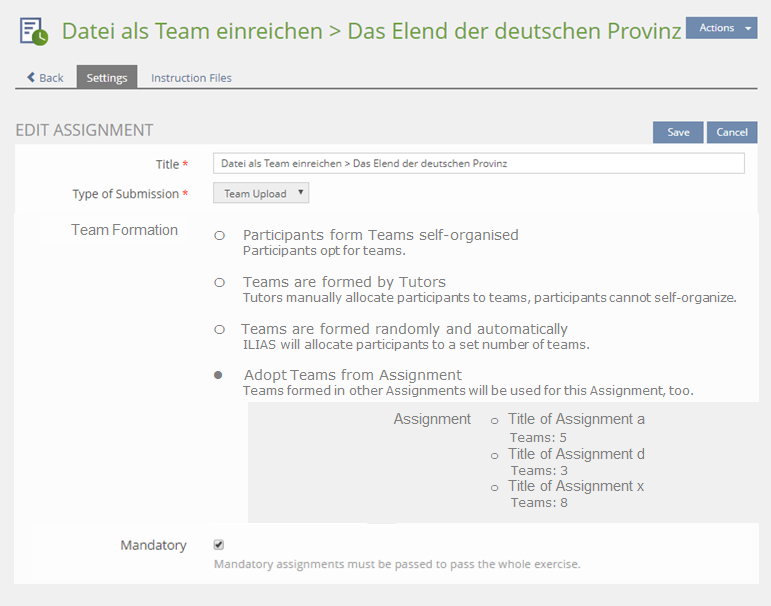This screenshot has width=771, height=606.
Task: Choose Teams are formed by Tutors
Action: pos(219,283)
